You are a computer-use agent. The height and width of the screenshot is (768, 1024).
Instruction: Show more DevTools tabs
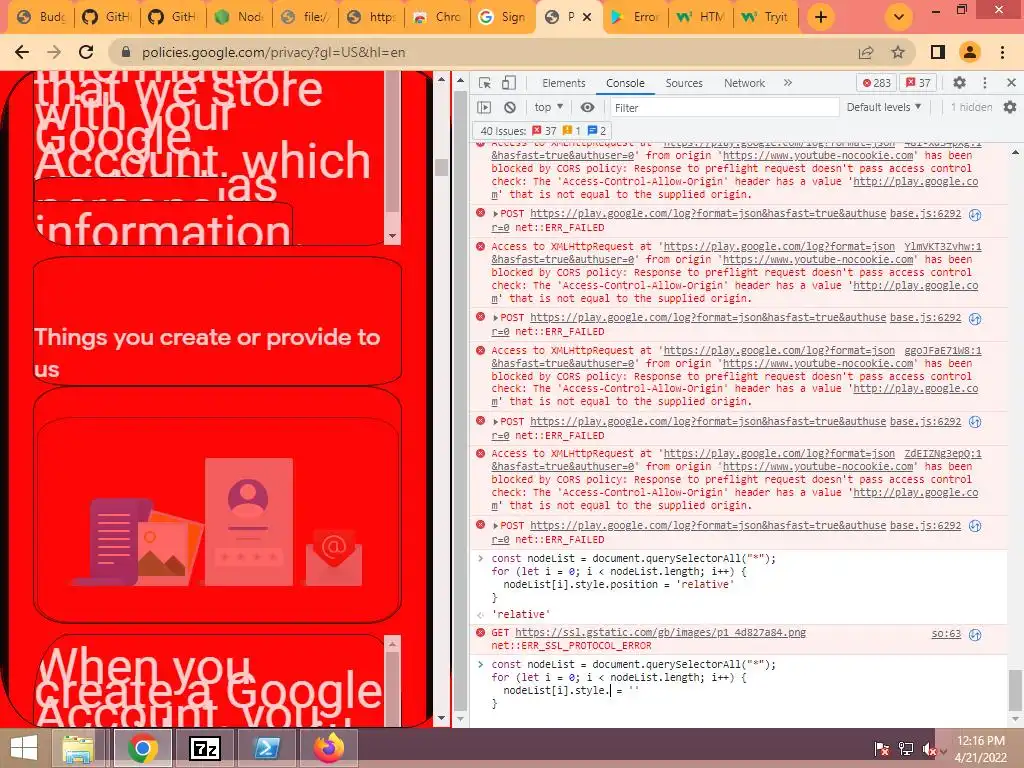(788, 83)
